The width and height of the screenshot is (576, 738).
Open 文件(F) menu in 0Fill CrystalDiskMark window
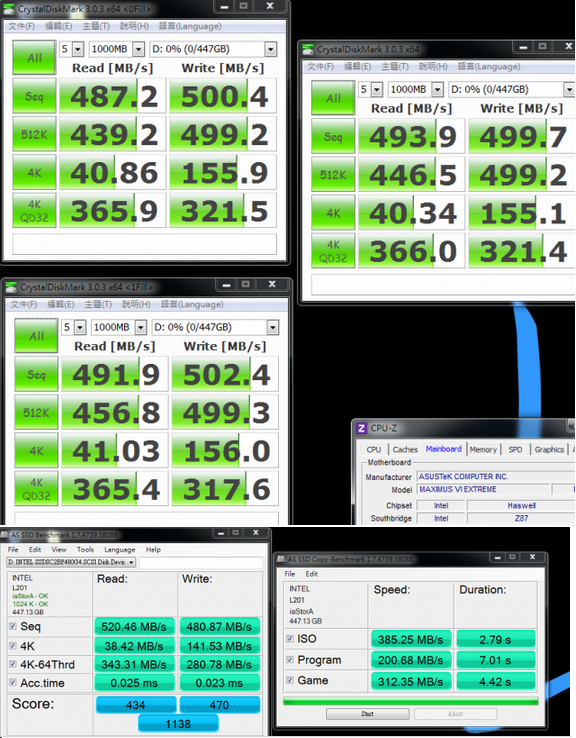pos(22,26)
